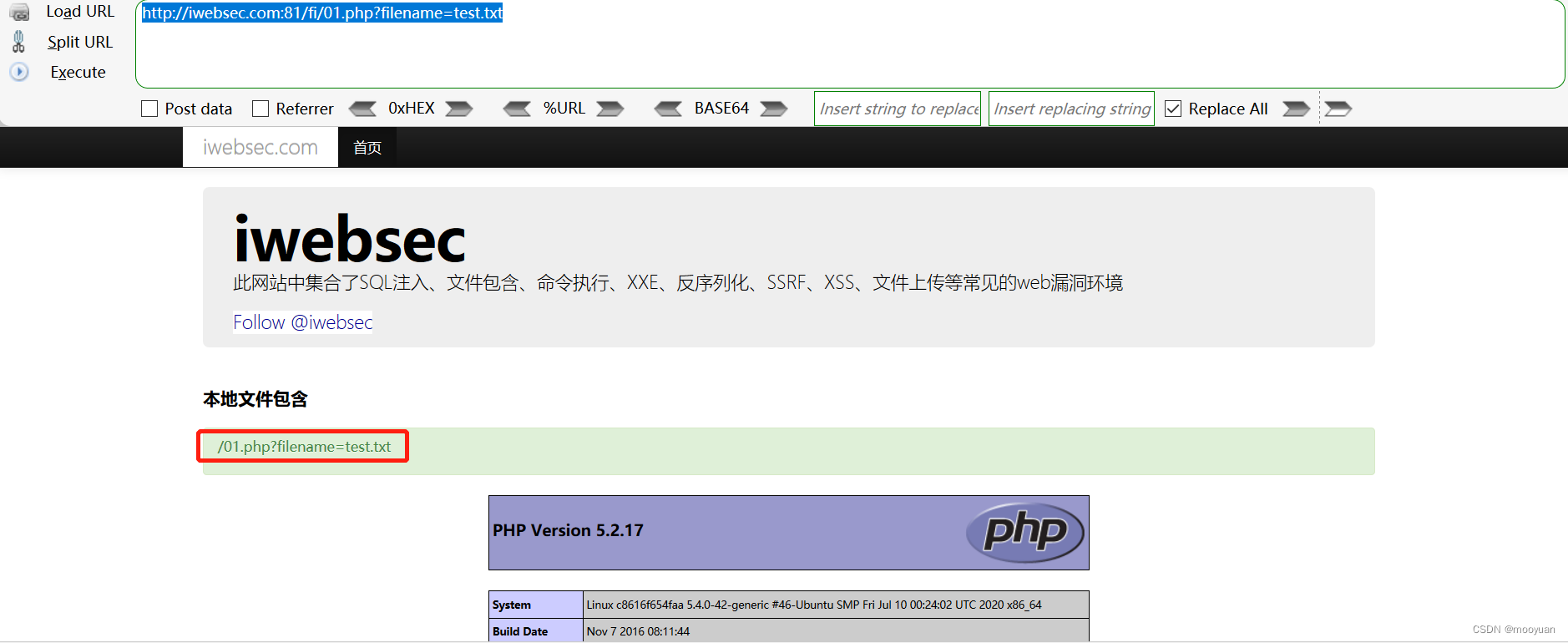Screen dimensions: 1568x643
Task: Click the PHP logo image
Action: tap(1025, 532)
